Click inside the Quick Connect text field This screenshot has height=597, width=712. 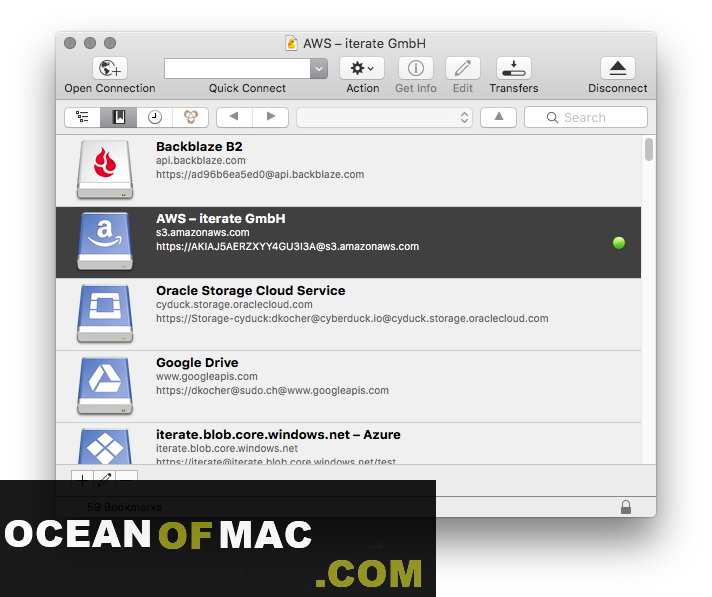coord(237,69)
